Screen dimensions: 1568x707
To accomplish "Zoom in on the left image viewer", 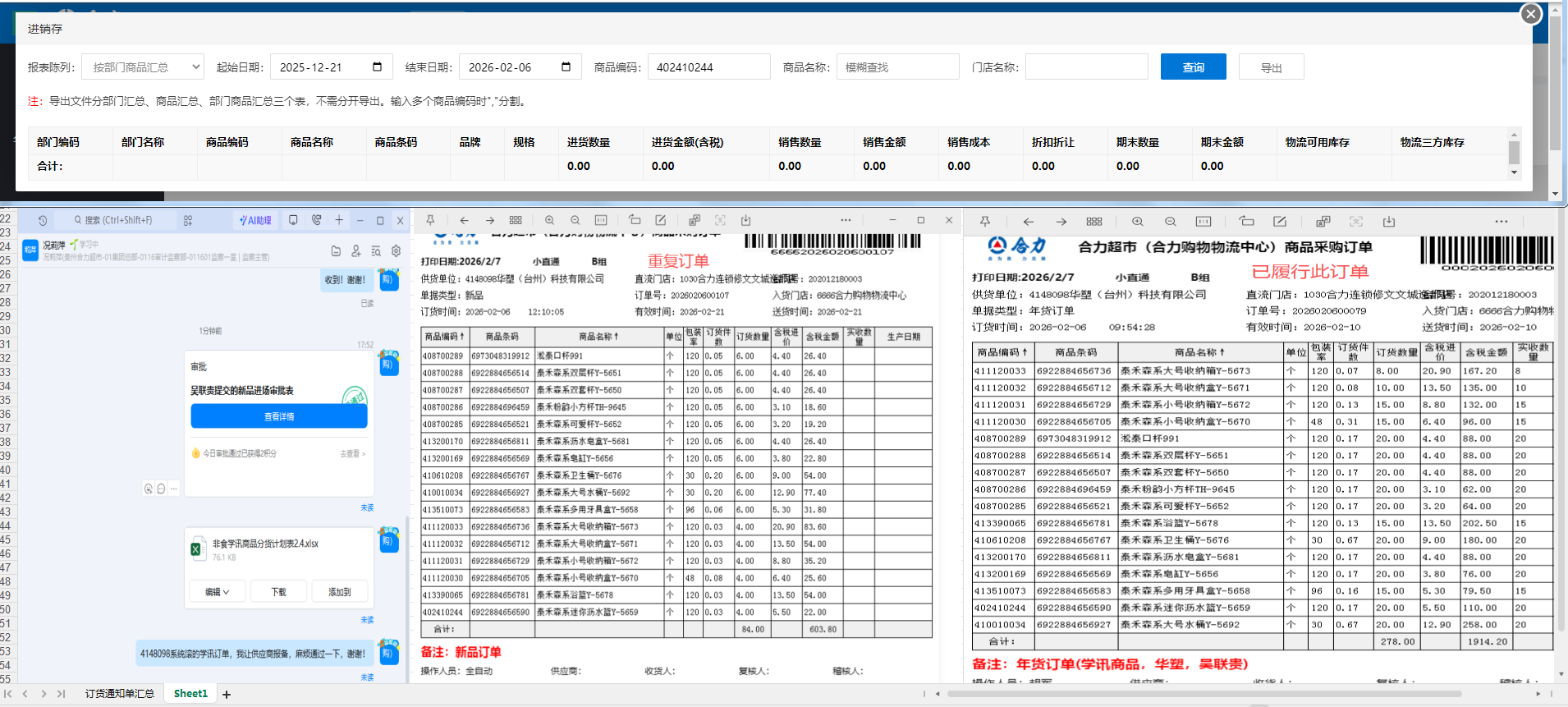I will click(x=549, y=220).
